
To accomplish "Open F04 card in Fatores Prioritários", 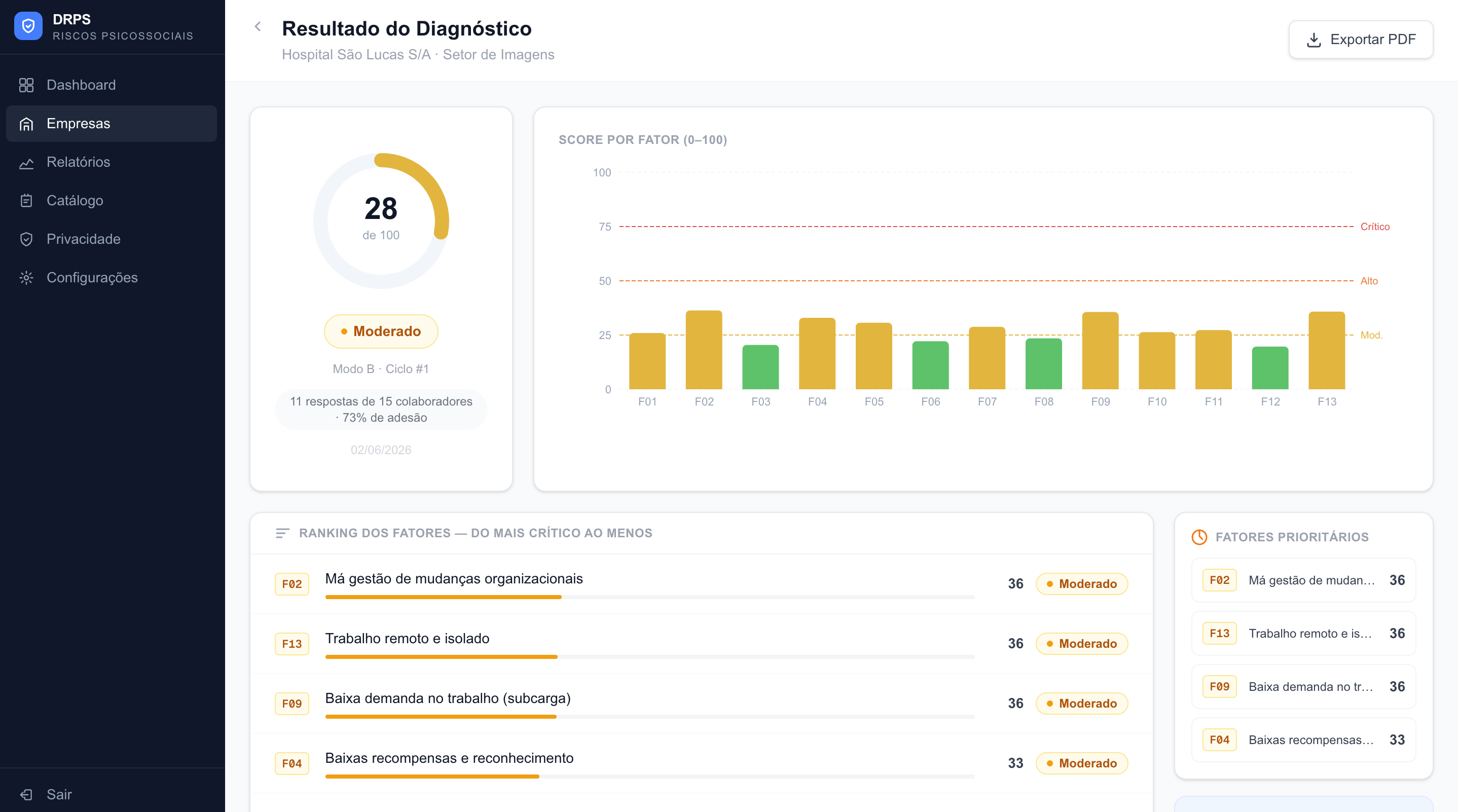I will click(1303, 740).
